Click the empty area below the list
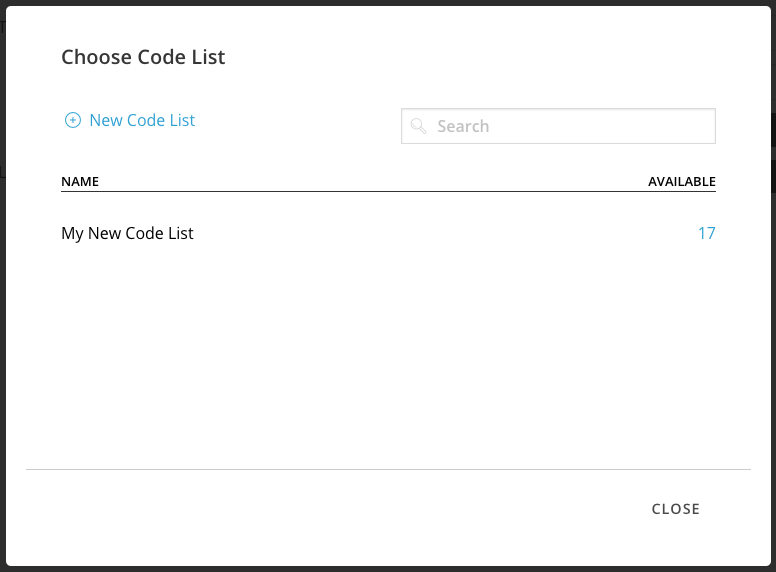The width and height of the screenshot is (776, 572). [x=388, y=360]
